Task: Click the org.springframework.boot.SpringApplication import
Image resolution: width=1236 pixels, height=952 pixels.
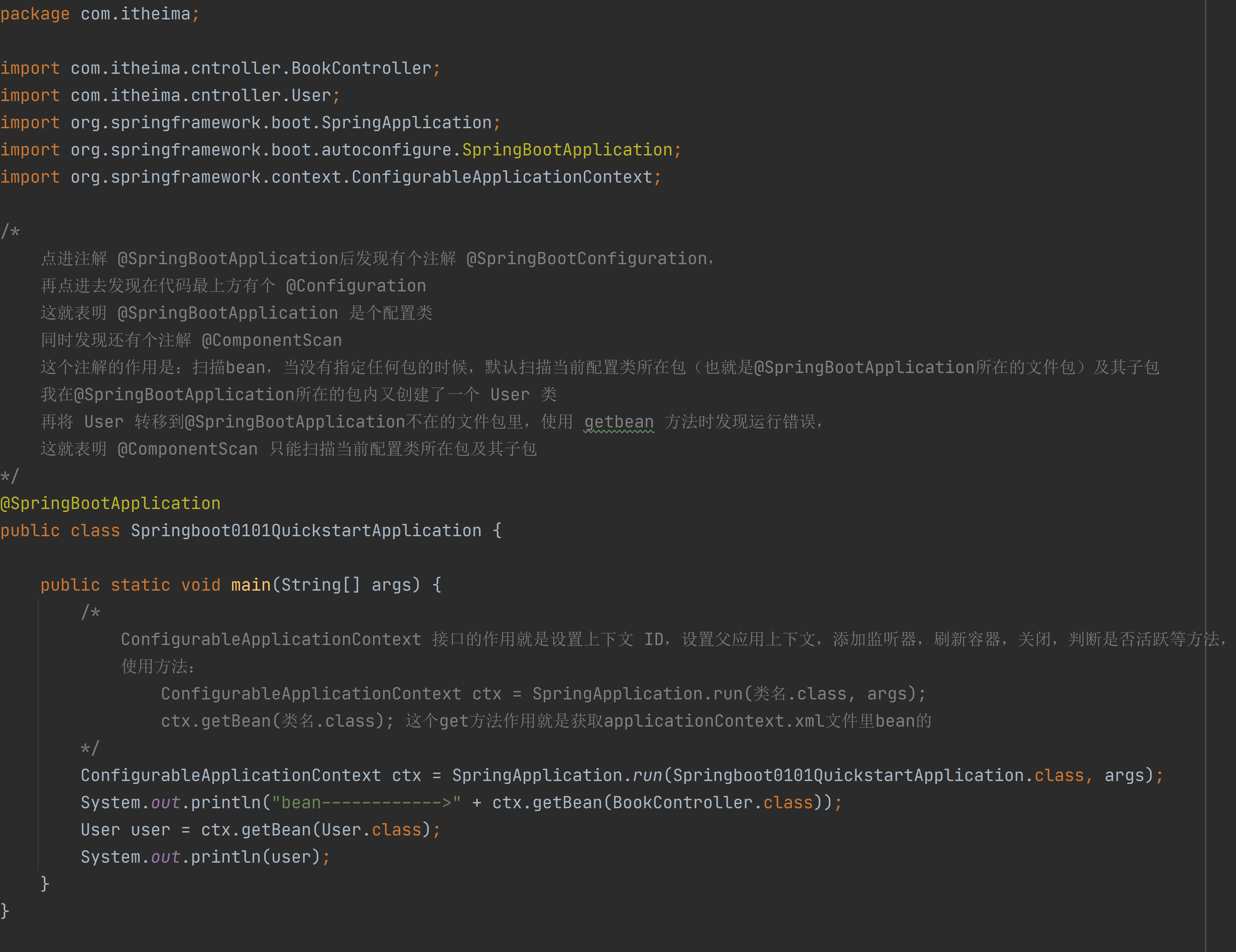Action: click(x=281, y=122)
